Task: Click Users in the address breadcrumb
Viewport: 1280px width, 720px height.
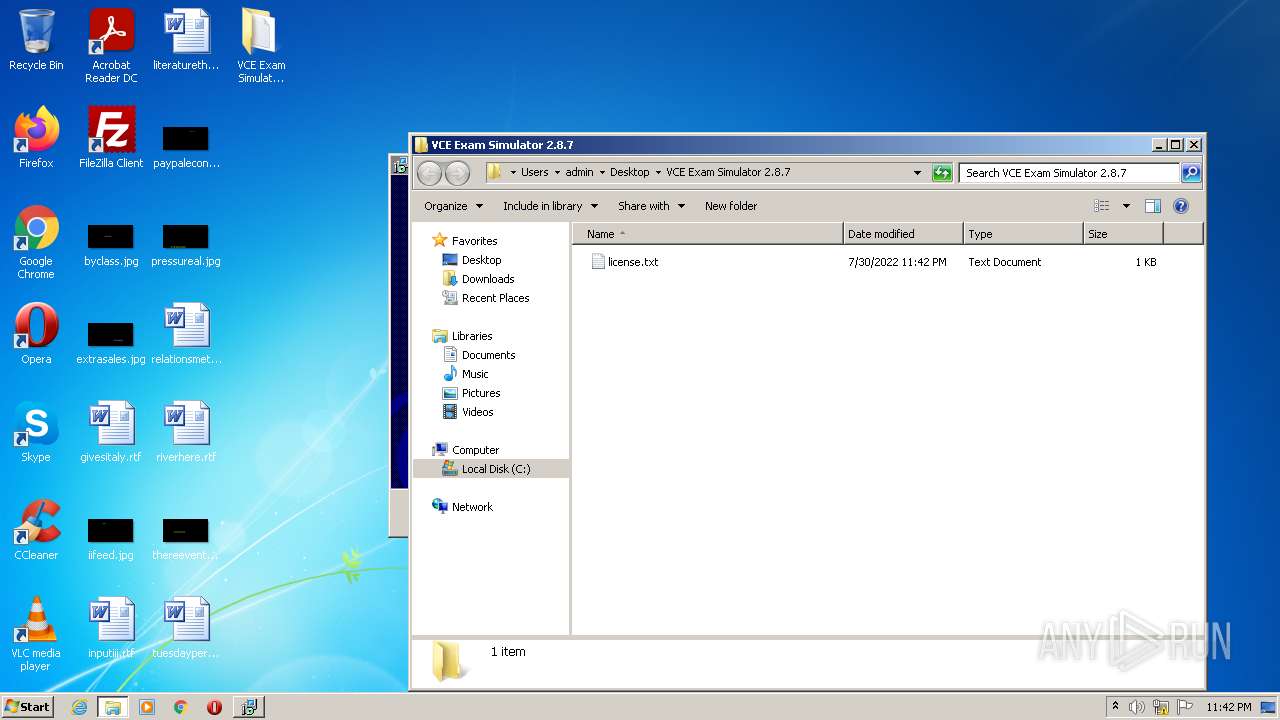Action: (x=535, y=172)
